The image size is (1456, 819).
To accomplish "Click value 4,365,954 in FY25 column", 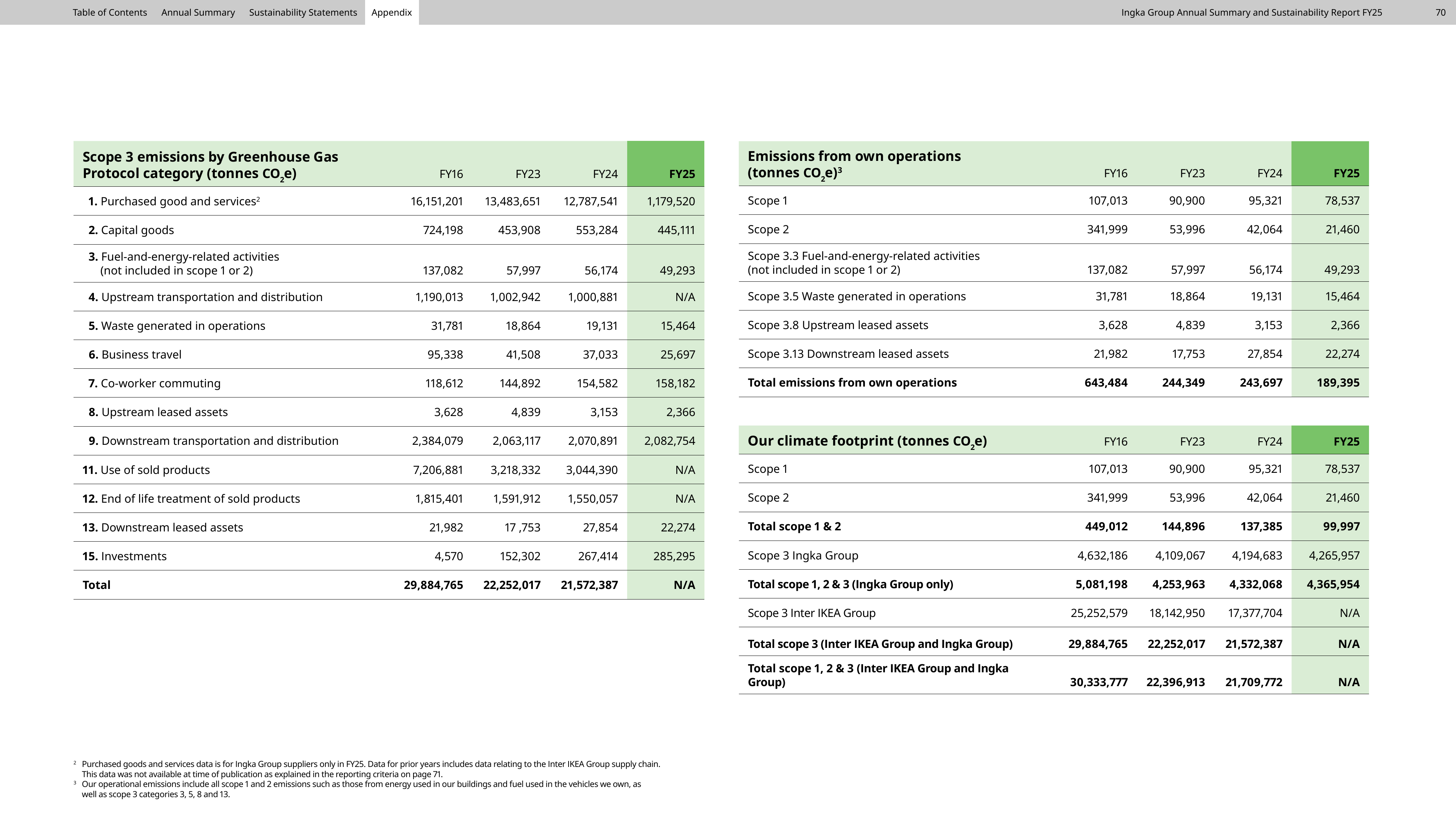I will point(1333,584).
